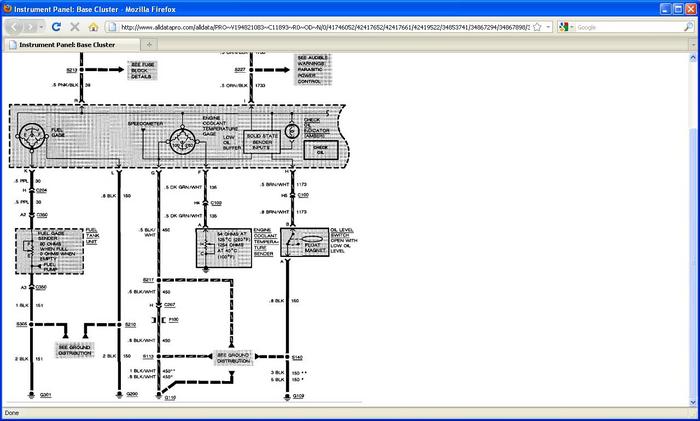Click the splice label 'S113'

[148, 356]
